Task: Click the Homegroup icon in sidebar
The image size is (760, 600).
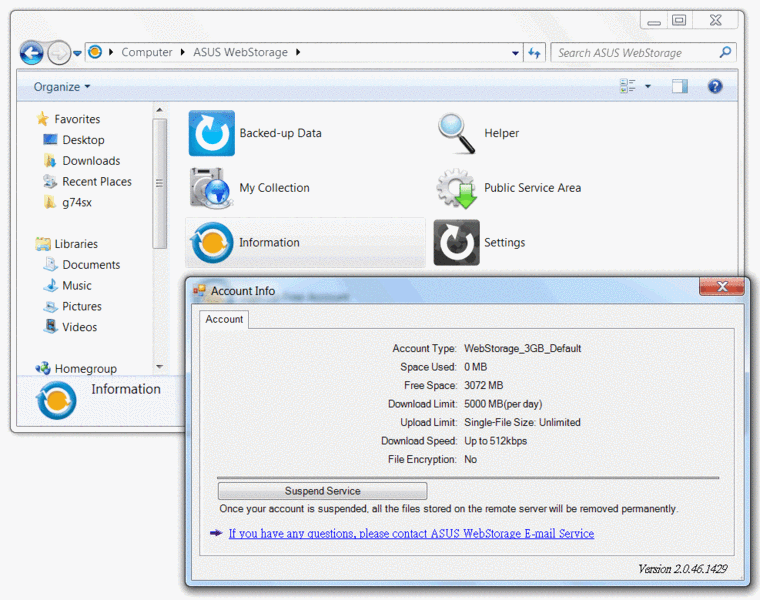Action: click(x=43, y=368)
